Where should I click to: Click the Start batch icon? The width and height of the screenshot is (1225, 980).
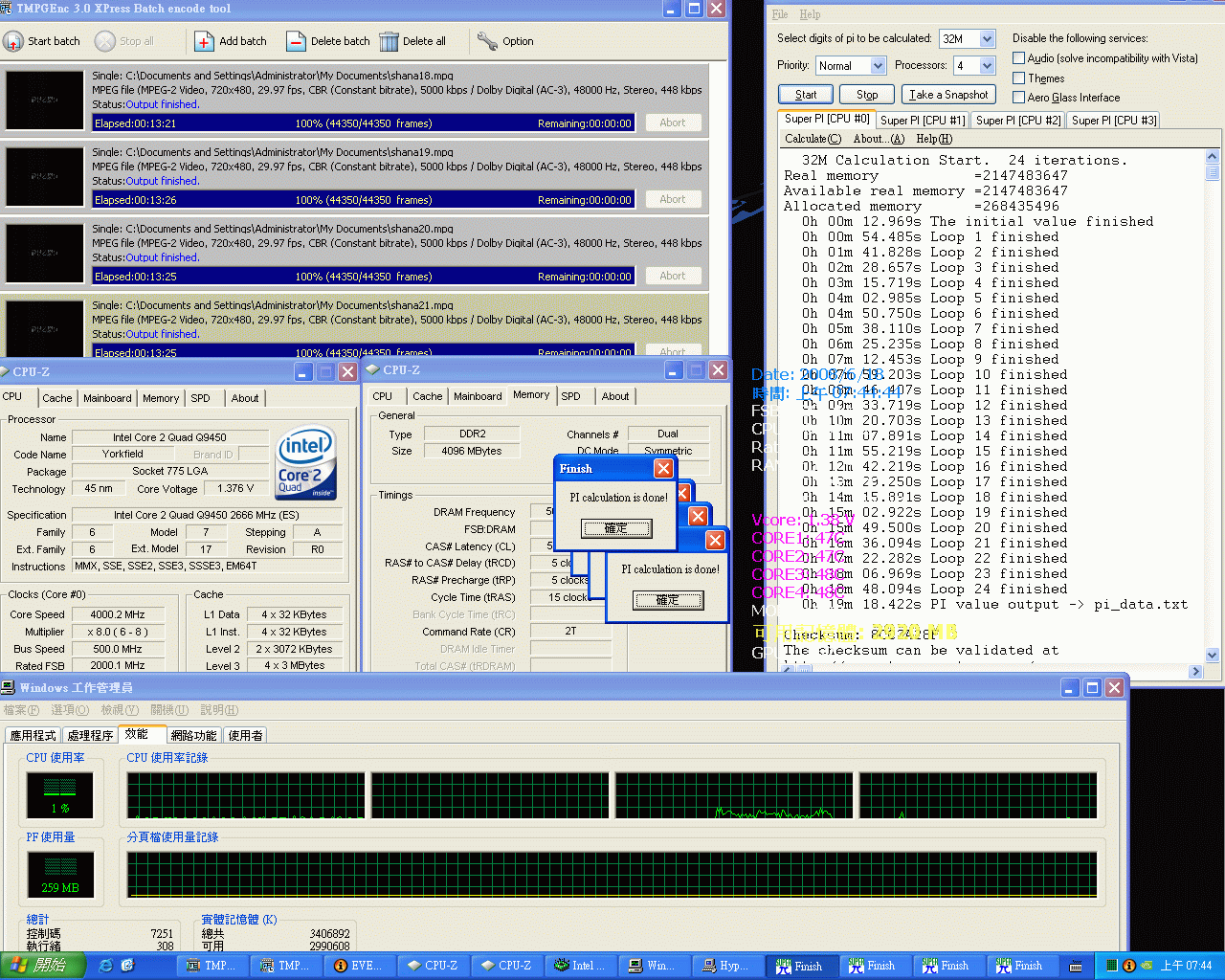13,41
